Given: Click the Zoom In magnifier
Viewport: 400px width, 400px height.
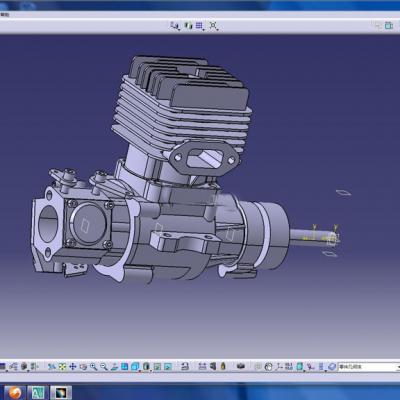Looking at the screenshot, I should point(93,367).
